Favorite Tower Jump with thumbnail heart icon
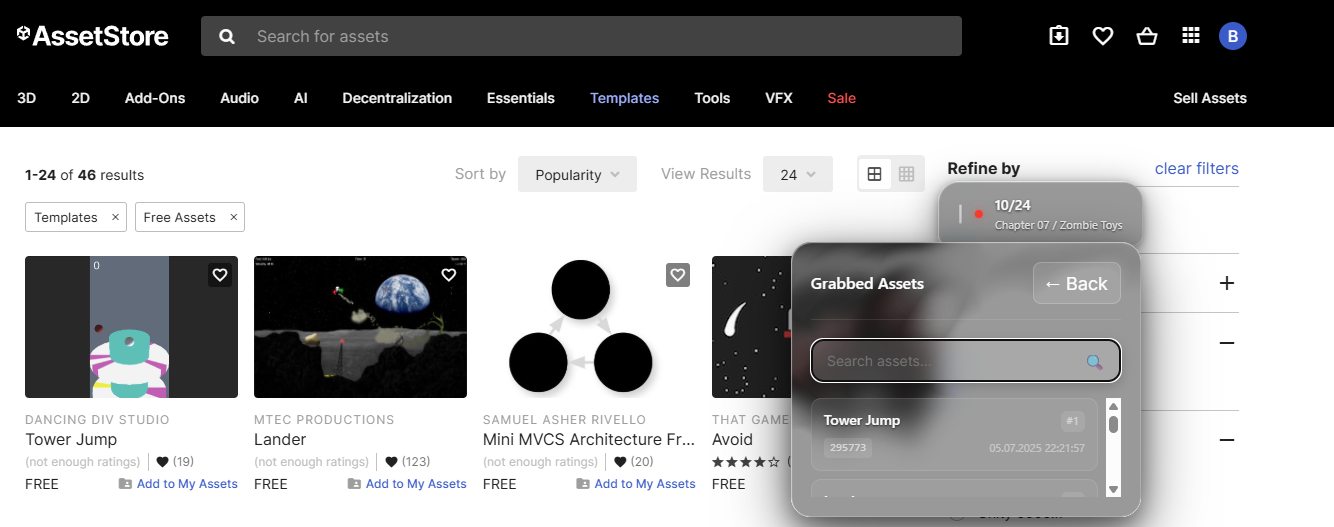 tap(220, 275)
